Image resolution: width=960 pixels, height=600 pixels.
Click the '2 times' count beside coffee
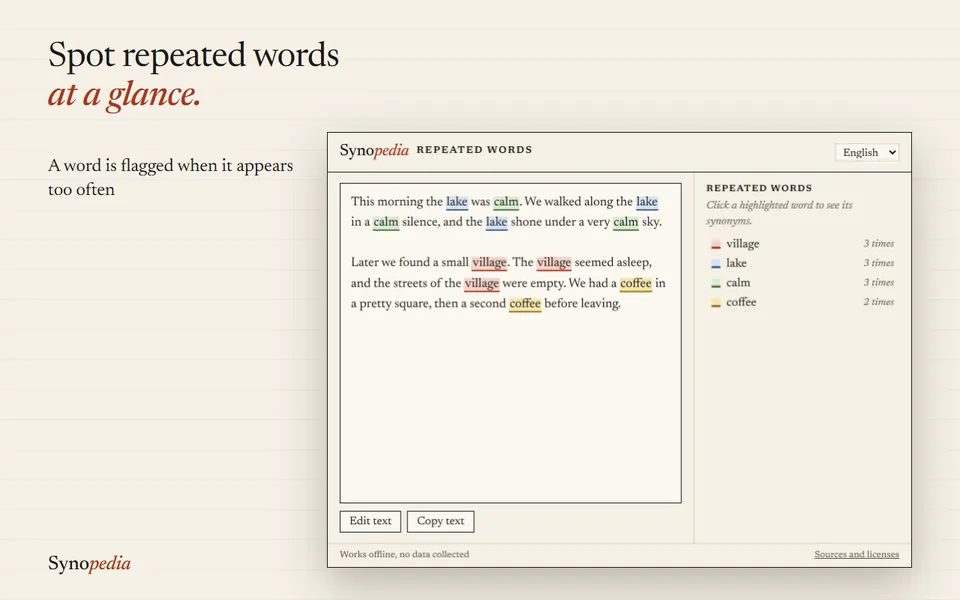(879, 302)
